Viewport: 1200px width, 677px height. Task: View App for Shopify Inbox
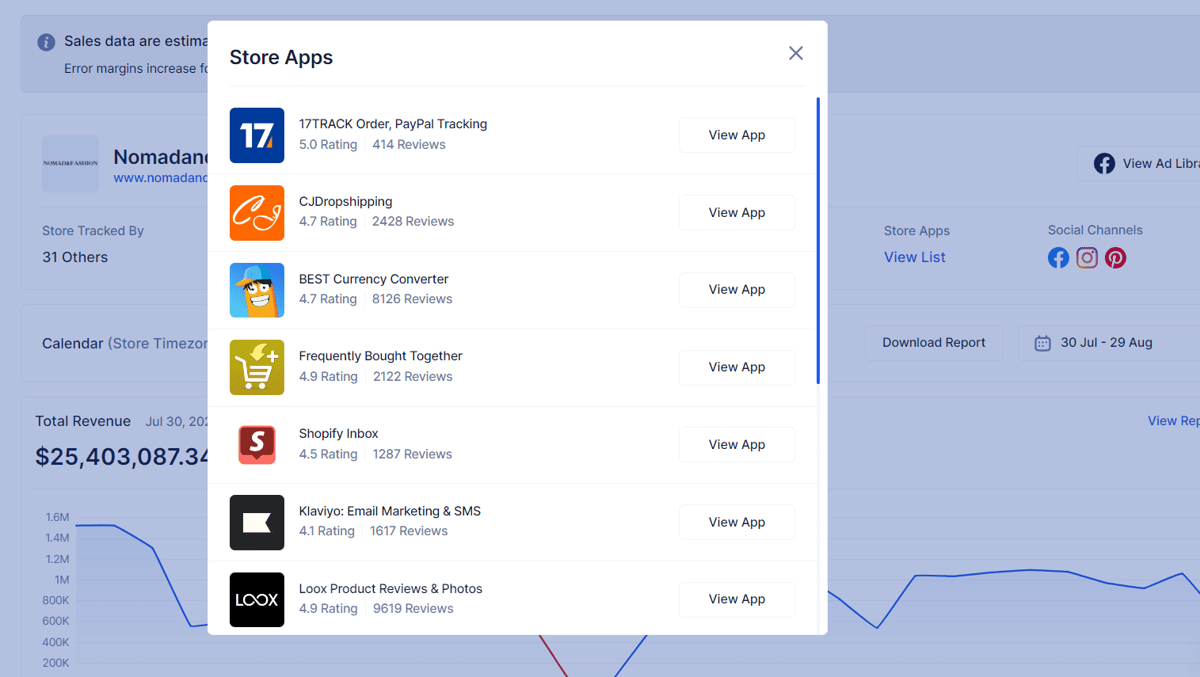(x=737, y=444)
